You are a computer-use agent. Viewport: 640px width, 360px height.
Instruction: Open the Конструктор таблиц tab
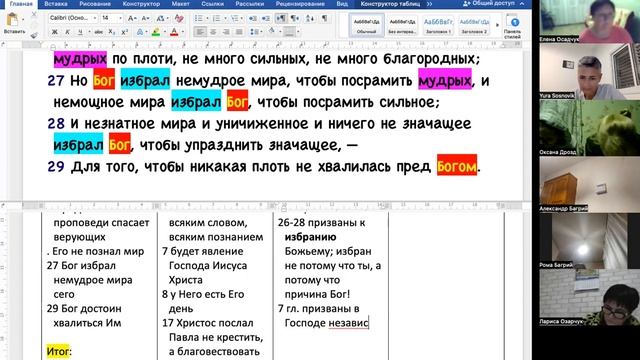click(x=390, y=4)
